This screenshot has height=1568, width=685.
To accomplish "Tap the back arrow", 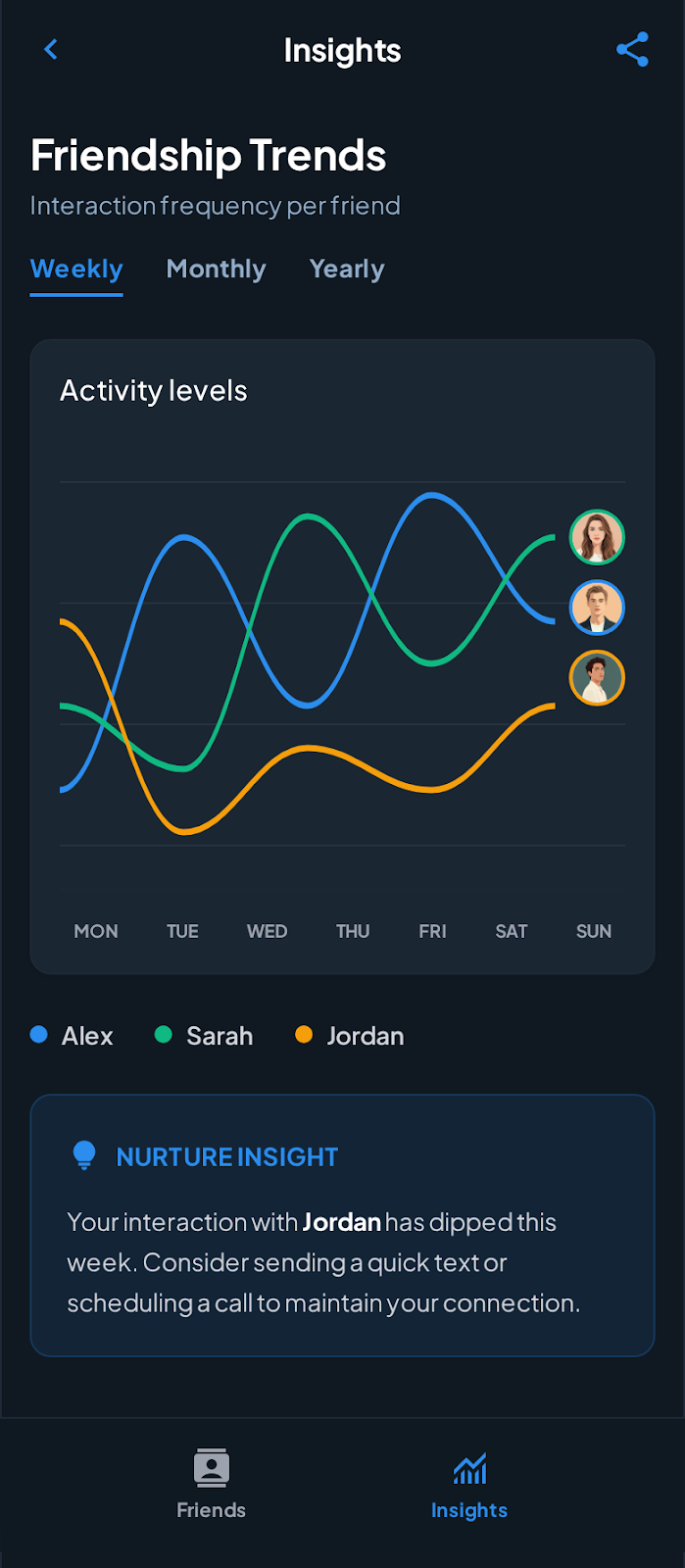I will point(51,49).
